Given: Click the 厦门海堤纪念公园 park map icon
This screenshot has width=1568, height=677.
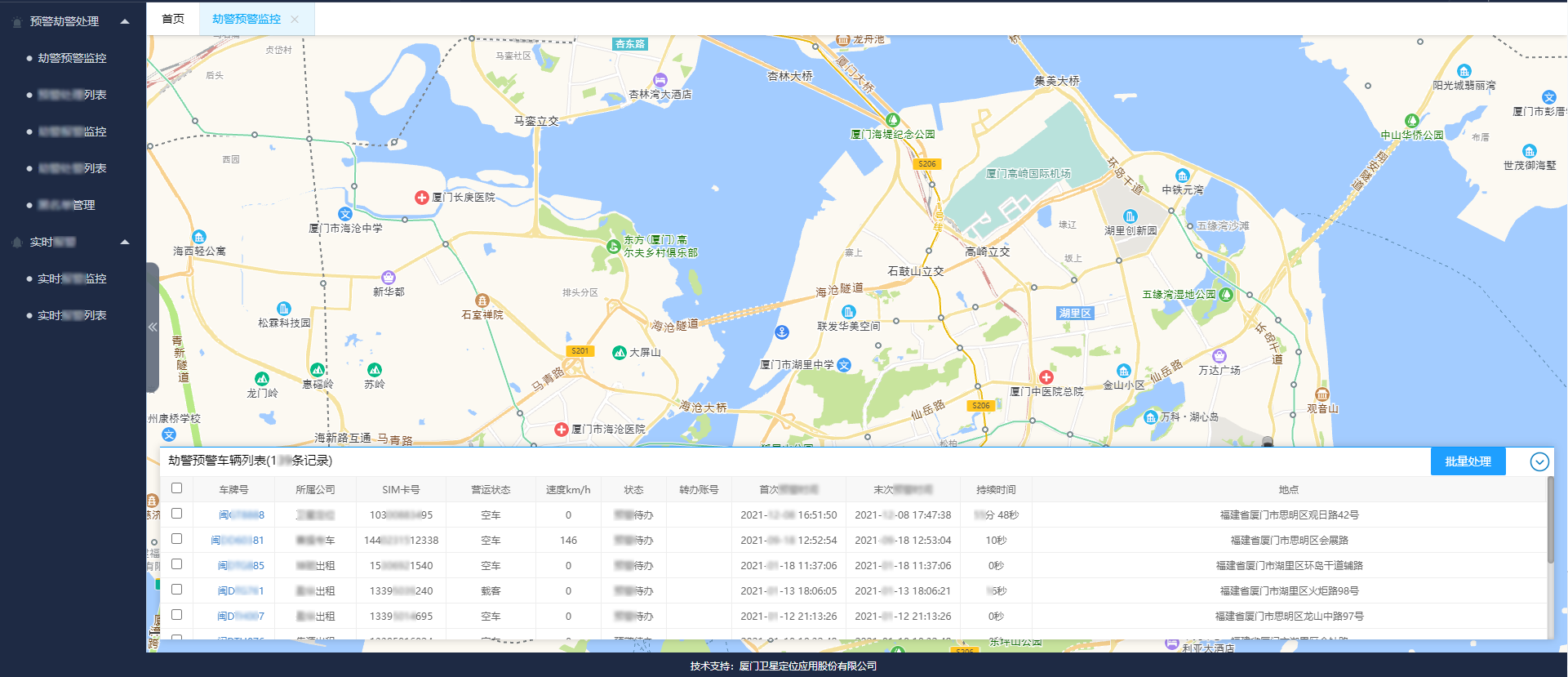Looking at the screenshot, I should [x=892, y=120].
